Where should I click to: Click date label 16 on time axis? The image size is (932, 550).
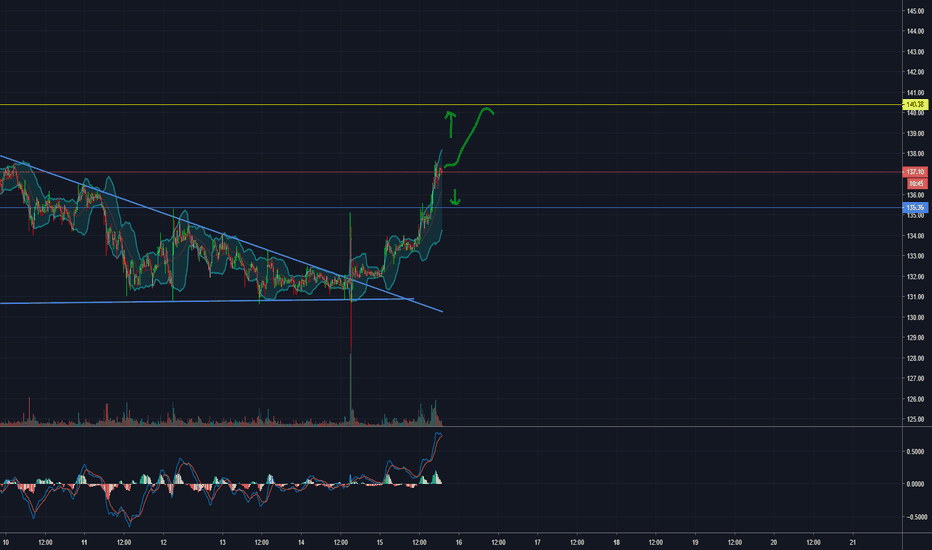[459, 542]
